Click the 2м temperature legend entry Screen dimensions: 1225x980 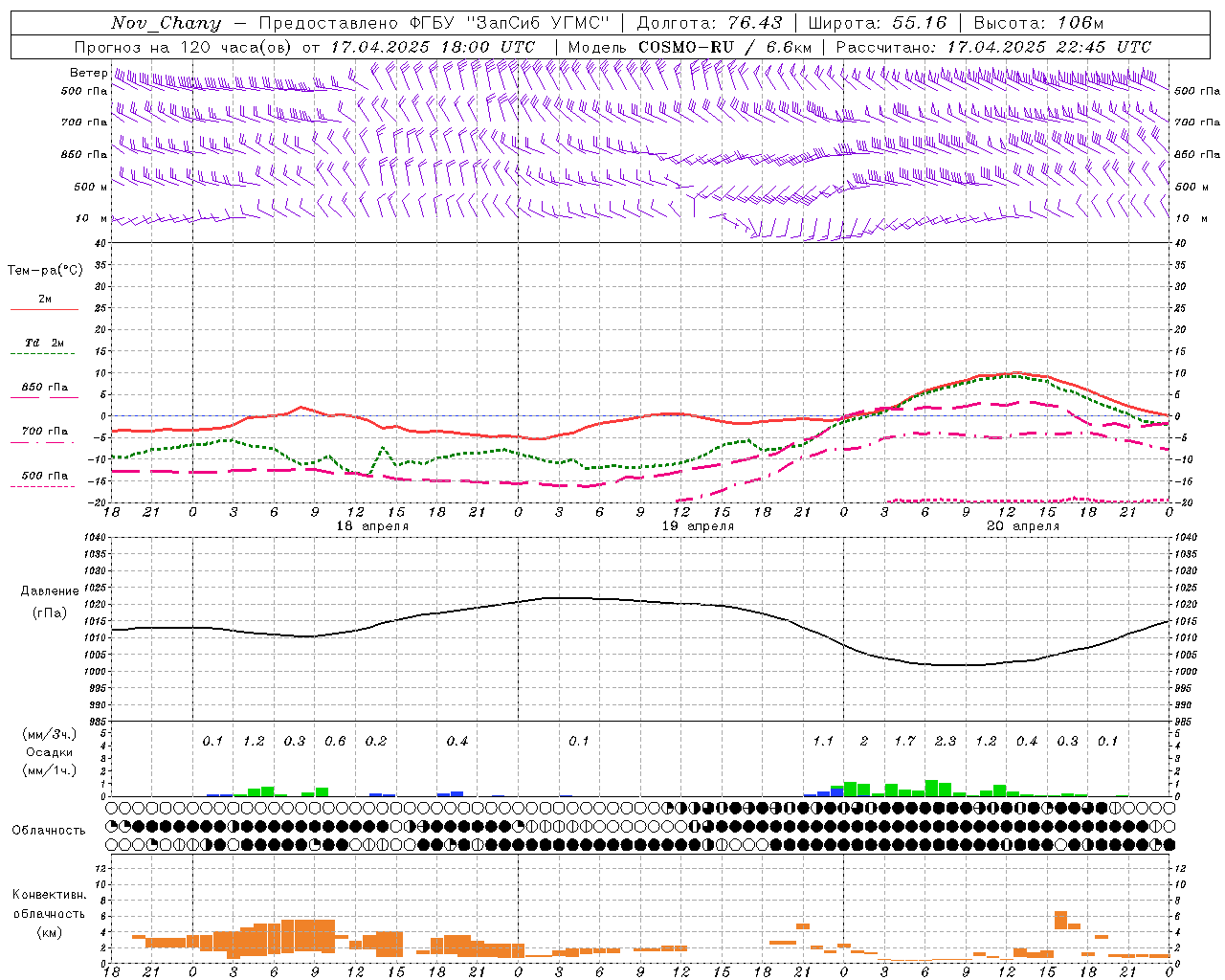45,299
